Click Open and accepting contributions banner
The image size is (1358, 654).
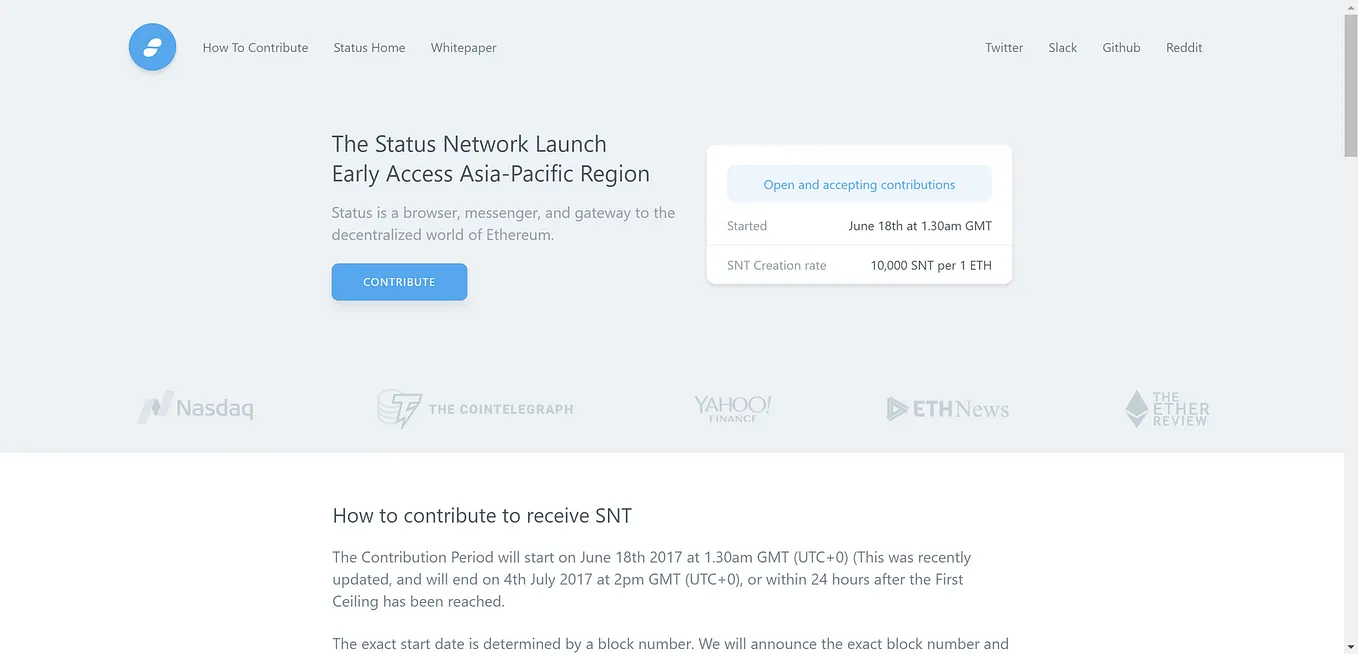point(859,184)
